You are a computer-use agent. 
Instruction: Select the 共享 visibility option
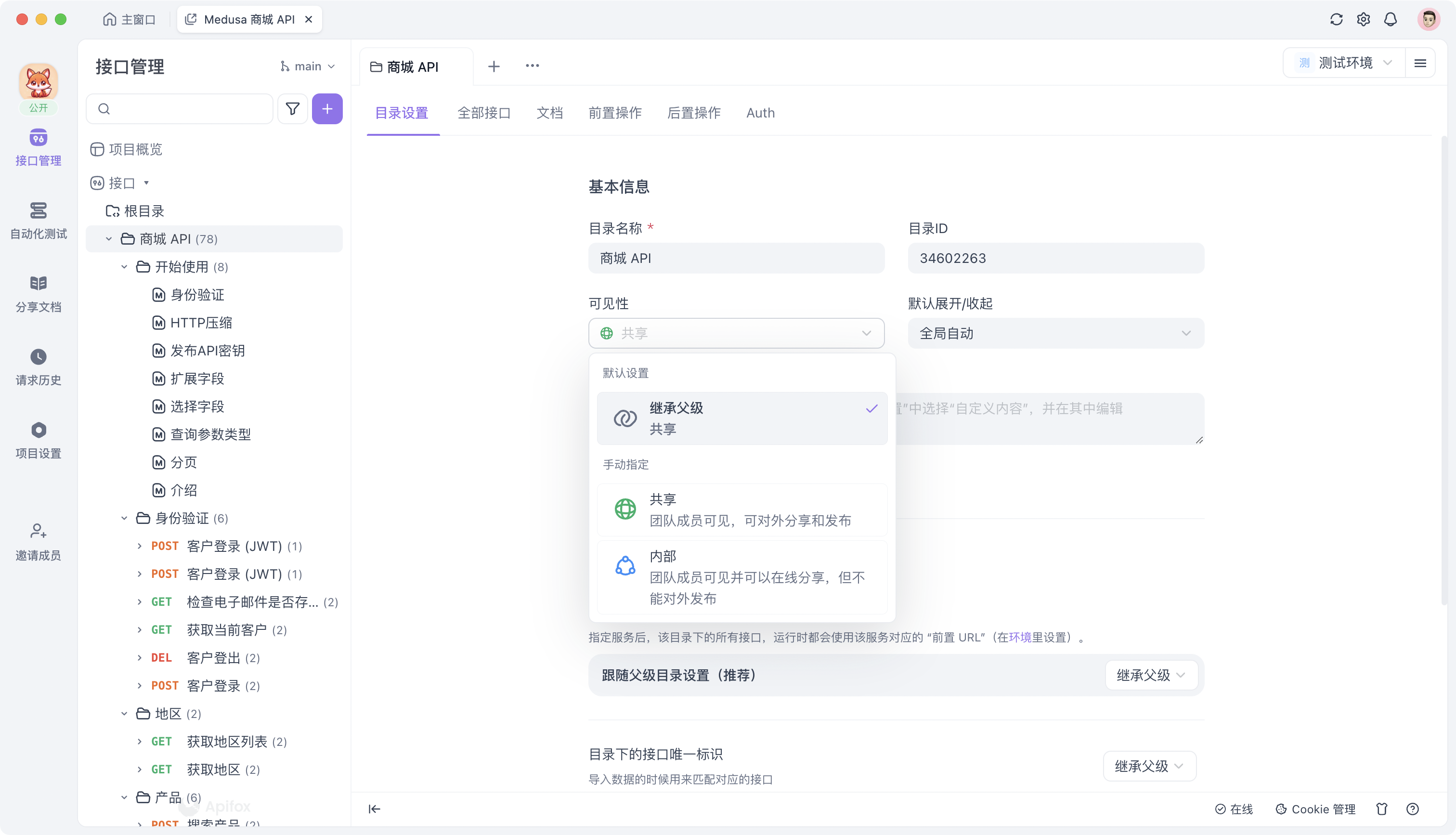click(742, 509)
